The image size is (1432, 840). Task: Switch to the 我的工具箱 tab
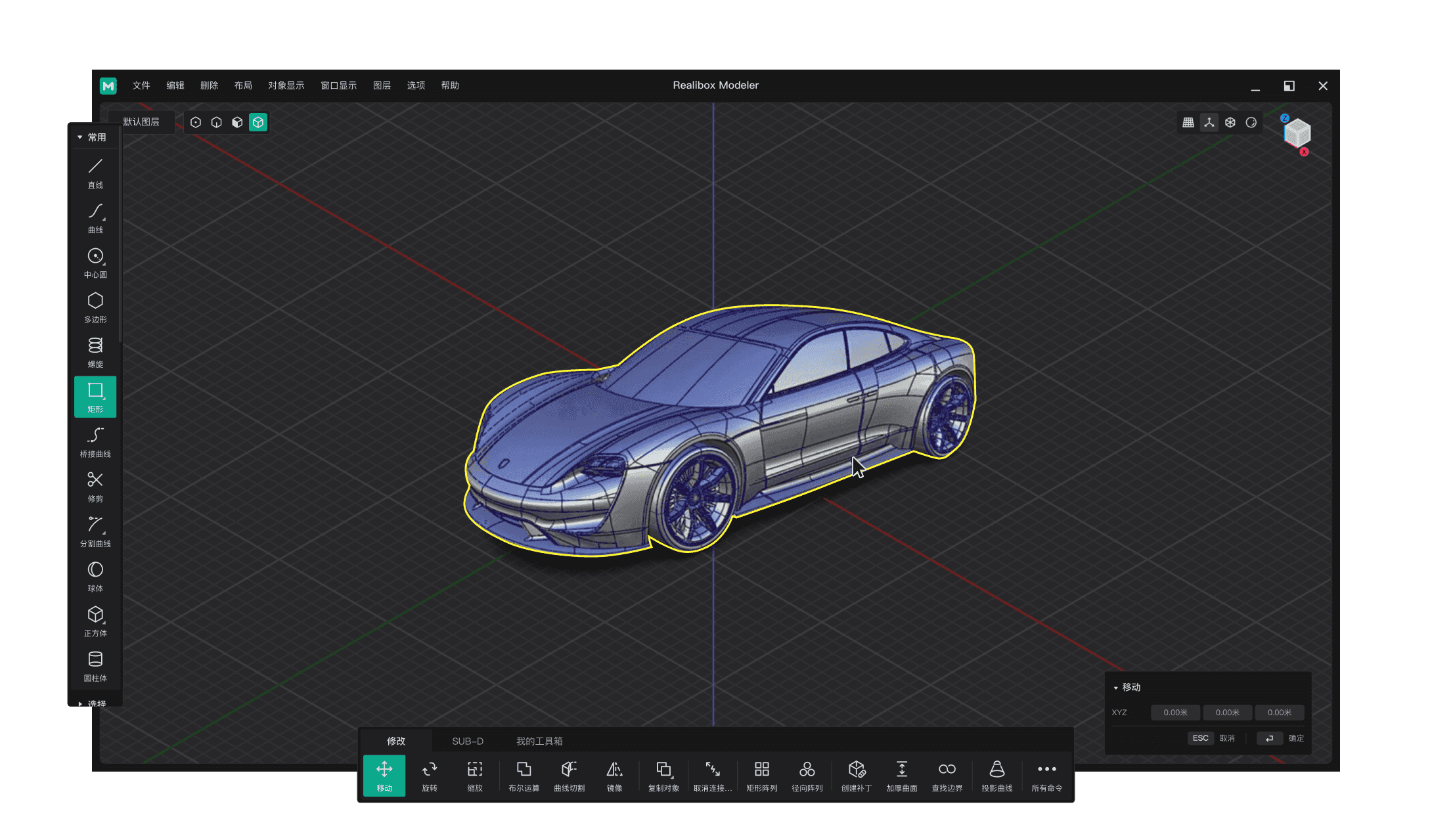click(539, 741)
